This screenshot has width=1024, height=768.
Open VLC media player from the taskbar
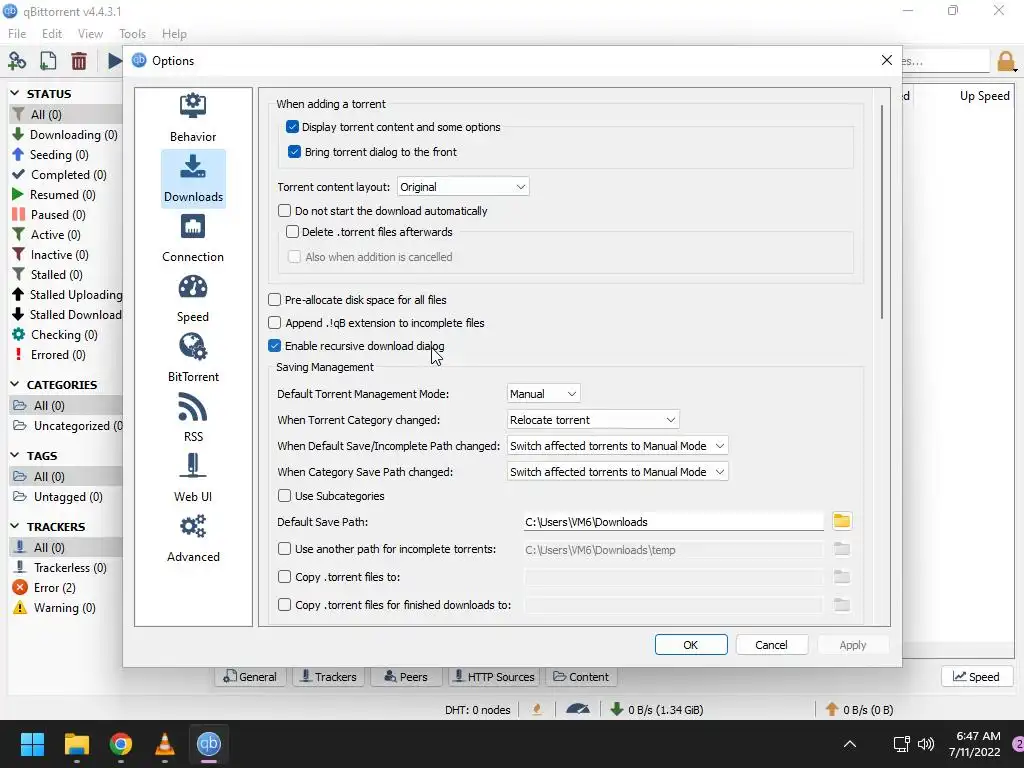click(x=165, y=744)
